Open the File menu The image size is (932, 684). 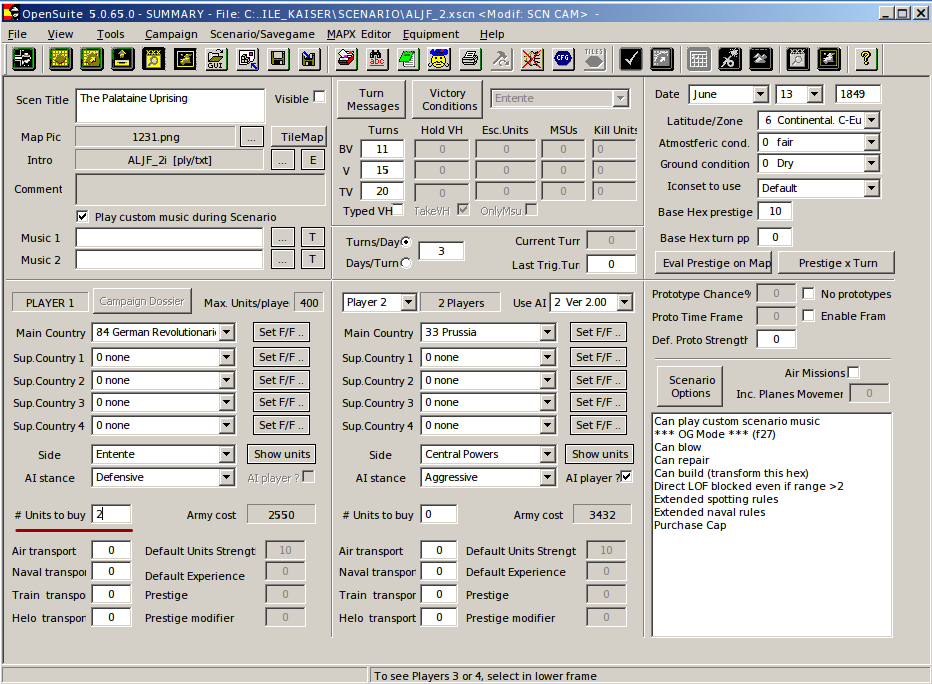[x=17, y=34]
